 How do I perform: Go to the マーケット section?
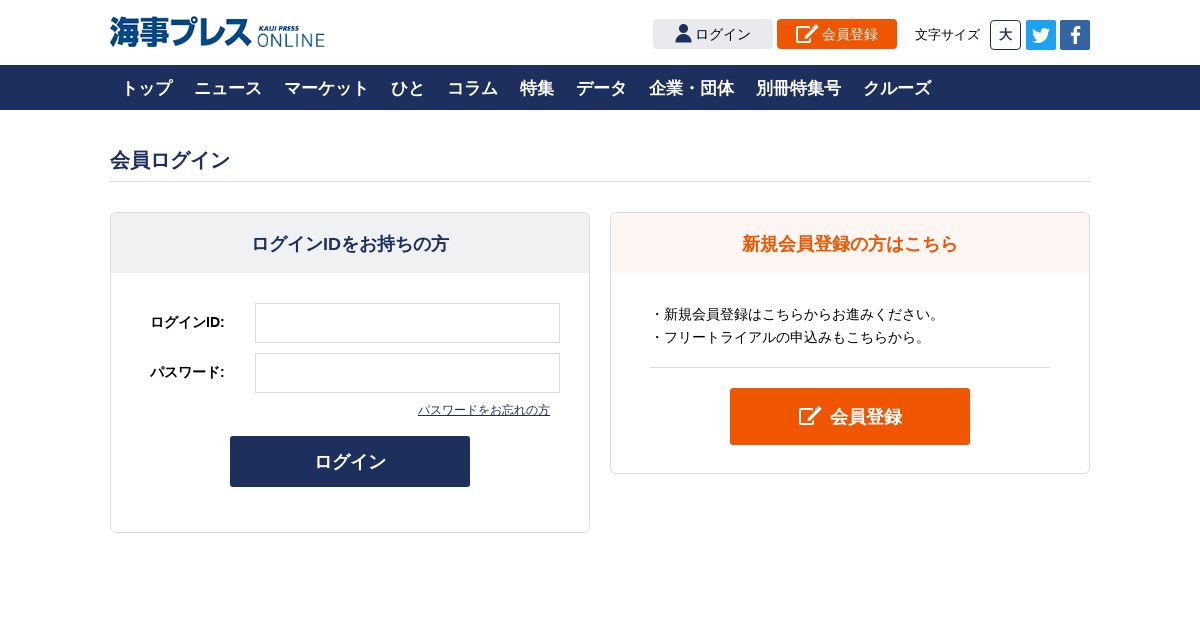coord(326,88)
